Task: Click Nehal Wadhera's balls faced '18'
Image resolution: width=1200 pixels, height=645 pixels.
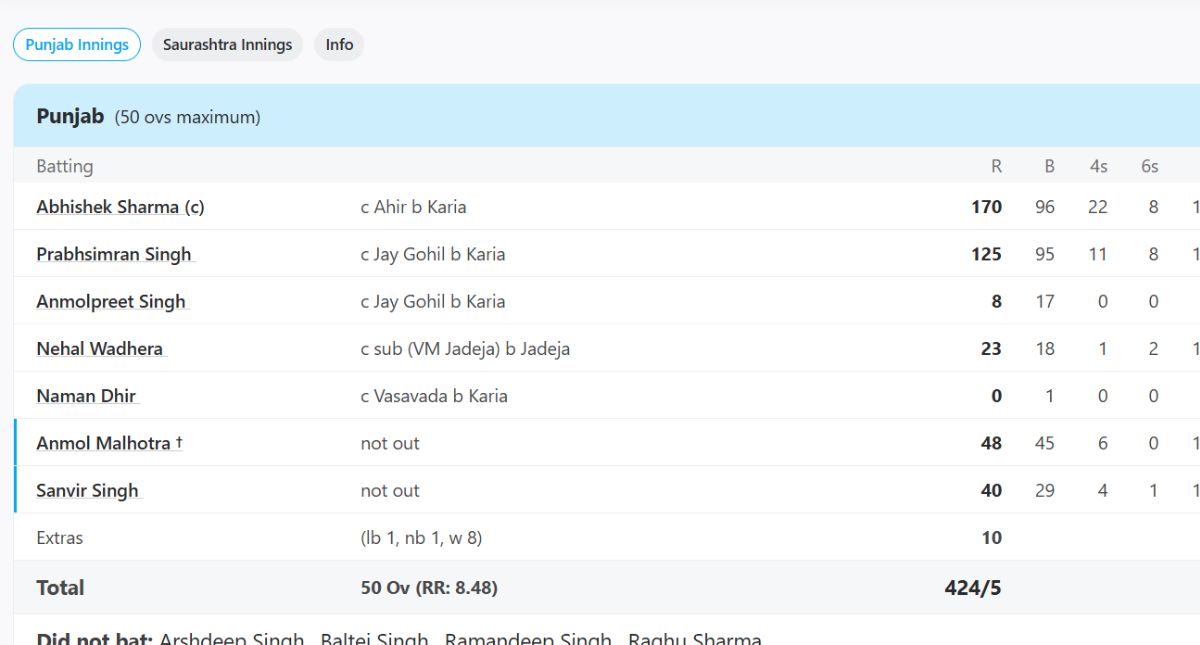Action: click(x=1045, y=349)
